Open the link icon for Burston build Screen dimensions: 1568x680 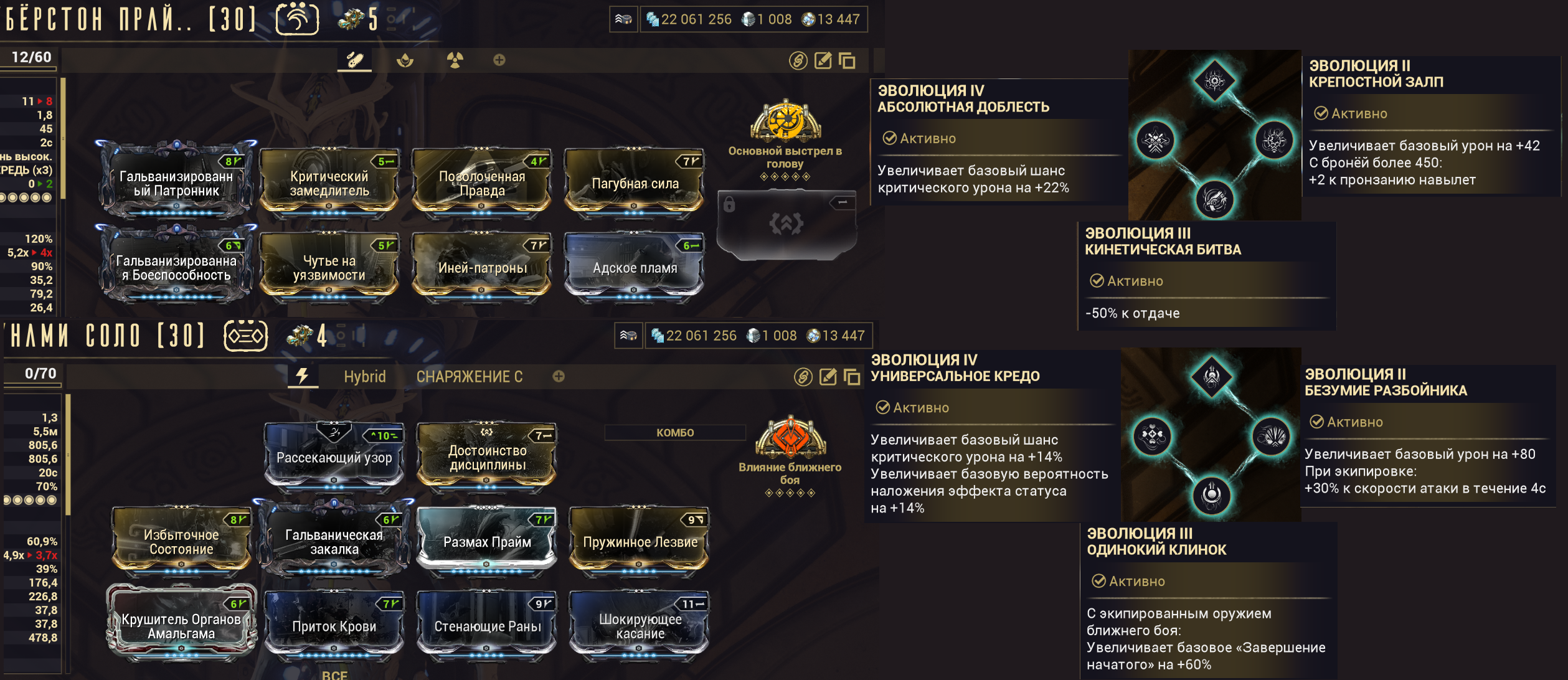pos(798,60)
